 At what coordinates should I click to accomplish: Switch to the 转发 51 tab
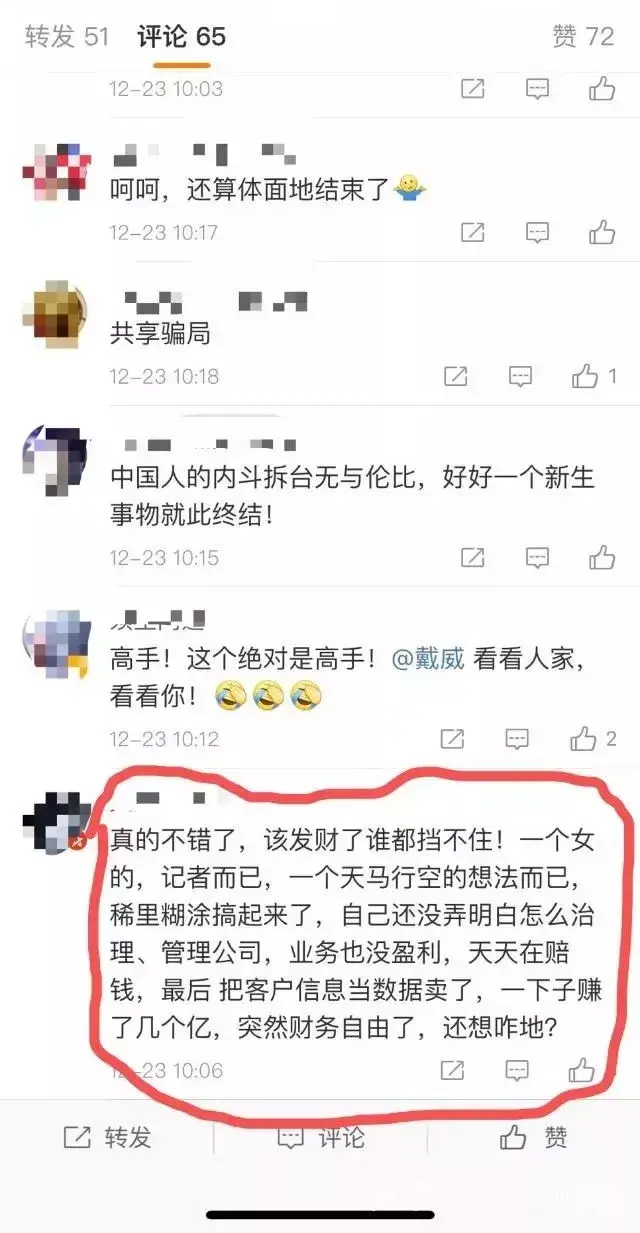66,37
